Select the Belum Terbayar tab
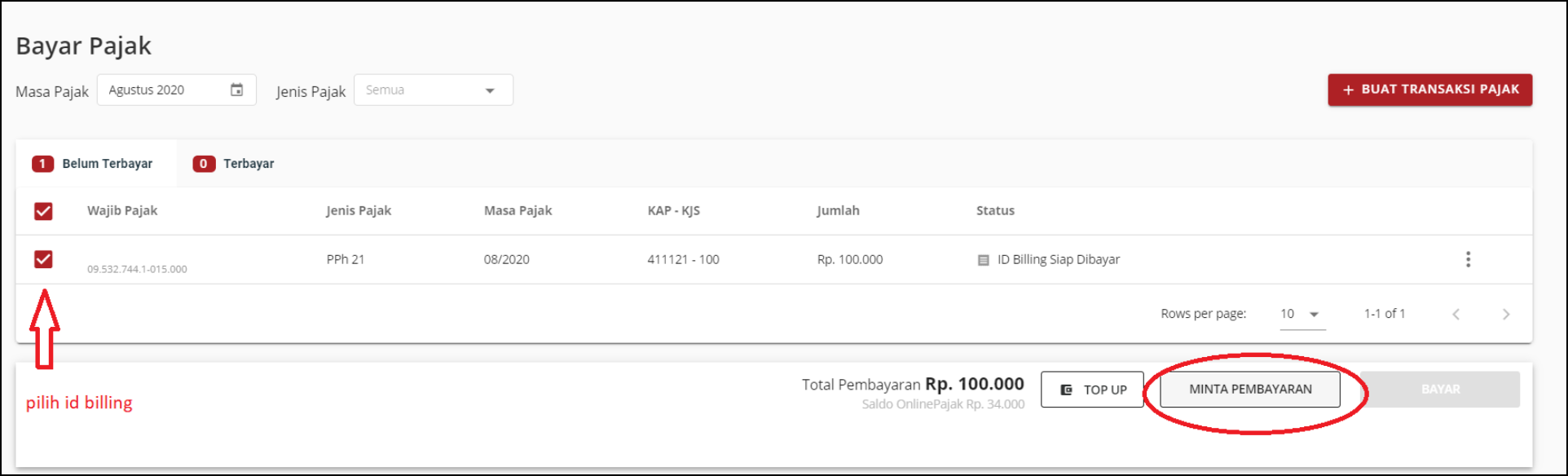 [107, 164]
